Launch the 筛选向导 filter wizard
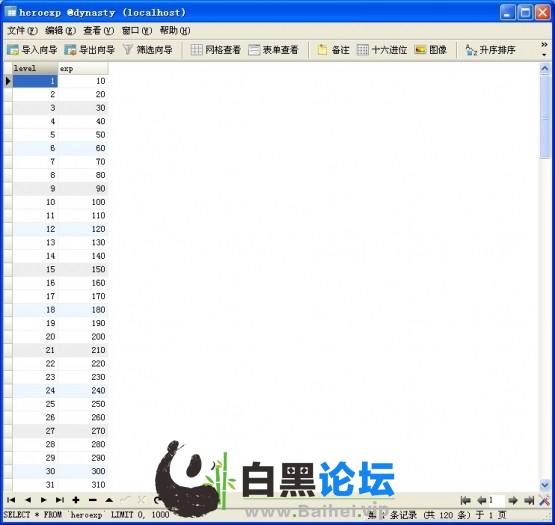Screen dimensions: 555x525 point(148,50)
